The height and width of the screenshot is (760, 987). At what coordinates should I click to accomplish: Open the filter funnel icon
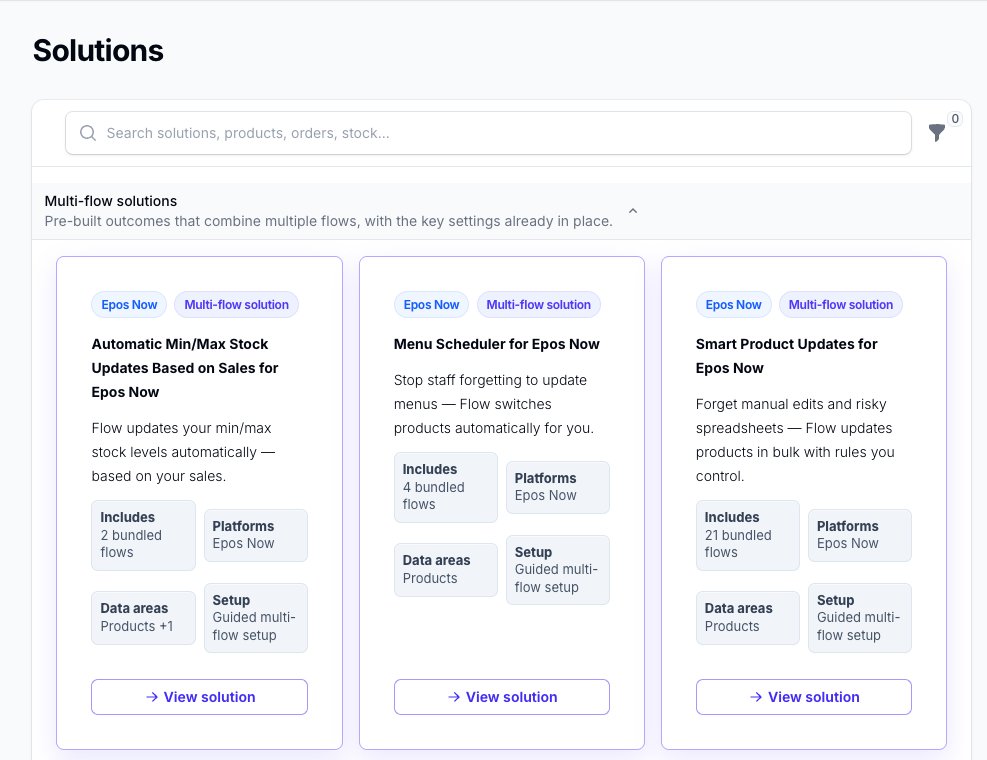937,132
